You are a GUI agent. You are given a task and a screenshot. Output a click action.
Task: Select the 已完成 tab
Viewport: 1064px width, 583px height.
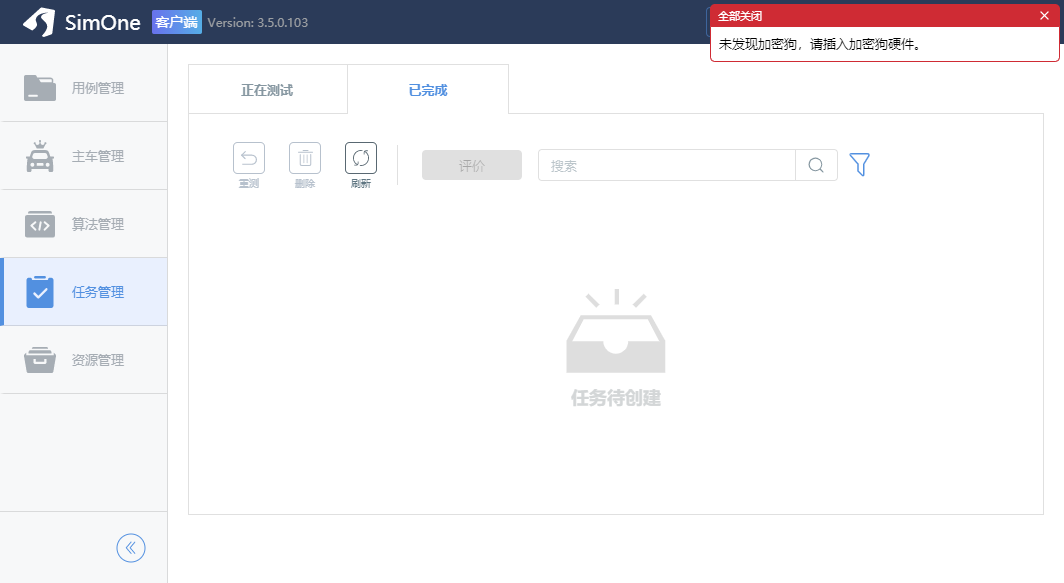pyautogui.click(x=428, y=90)
